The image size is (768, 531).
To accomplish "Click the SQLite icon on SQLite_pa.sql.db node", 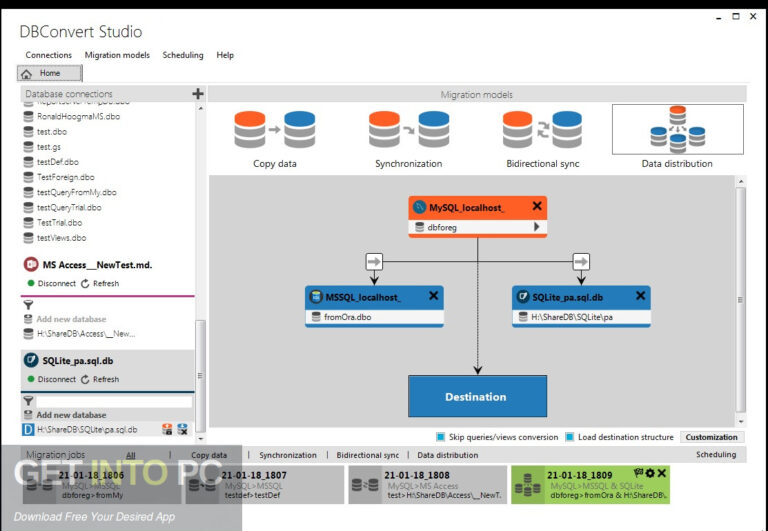I will tap(523, 297).
